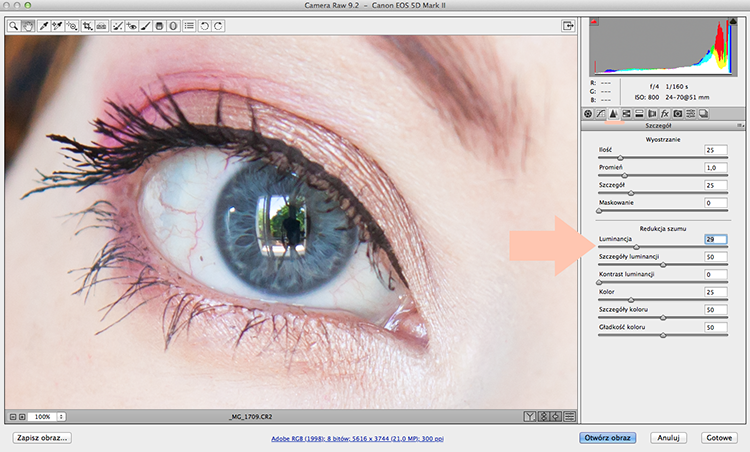Click the Luminancja slider handle

pyautogui.click(x=636, y=247)
